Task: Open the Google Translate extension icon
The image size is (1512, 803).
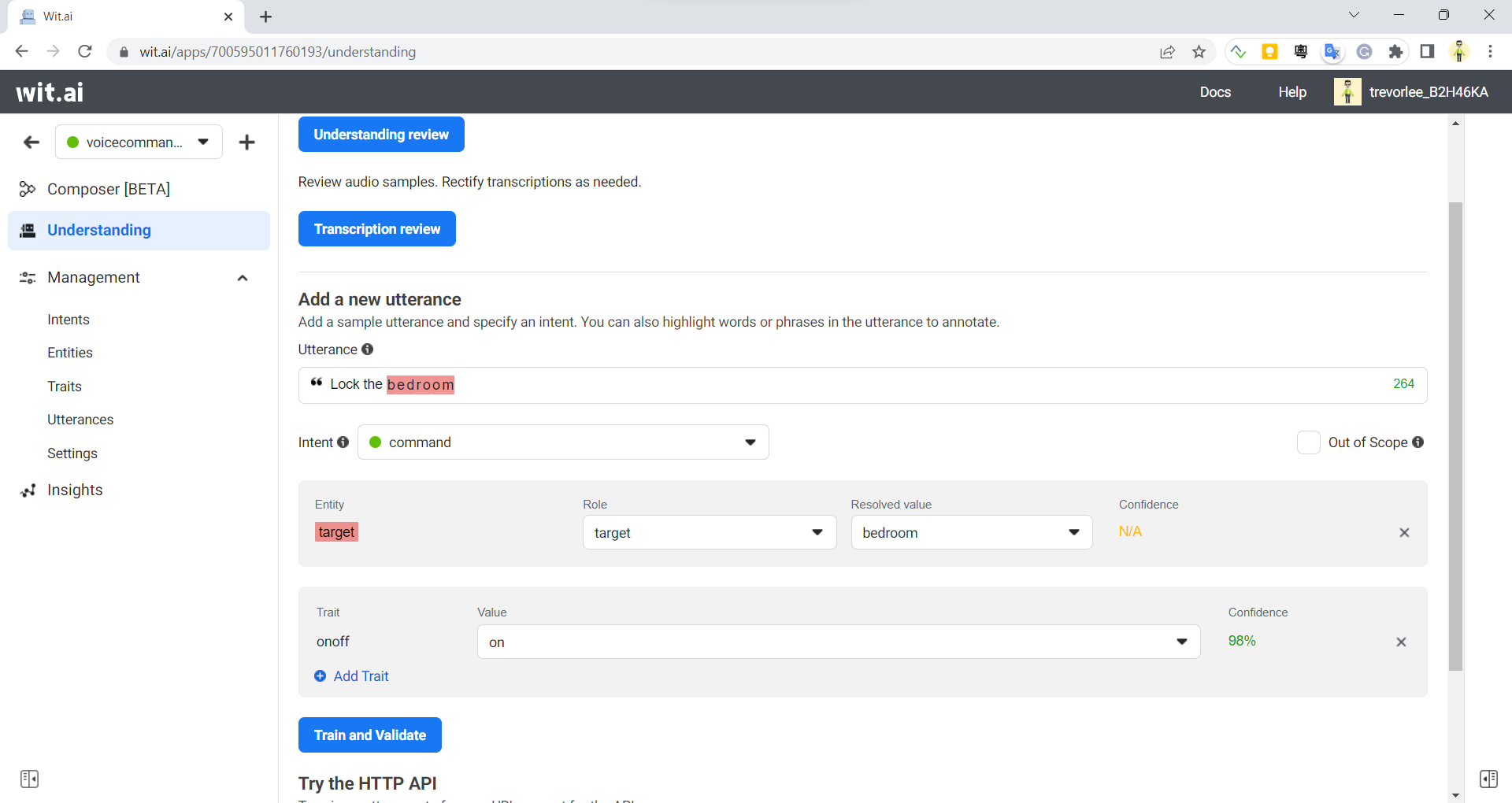Action: (x=1332, y=52)
